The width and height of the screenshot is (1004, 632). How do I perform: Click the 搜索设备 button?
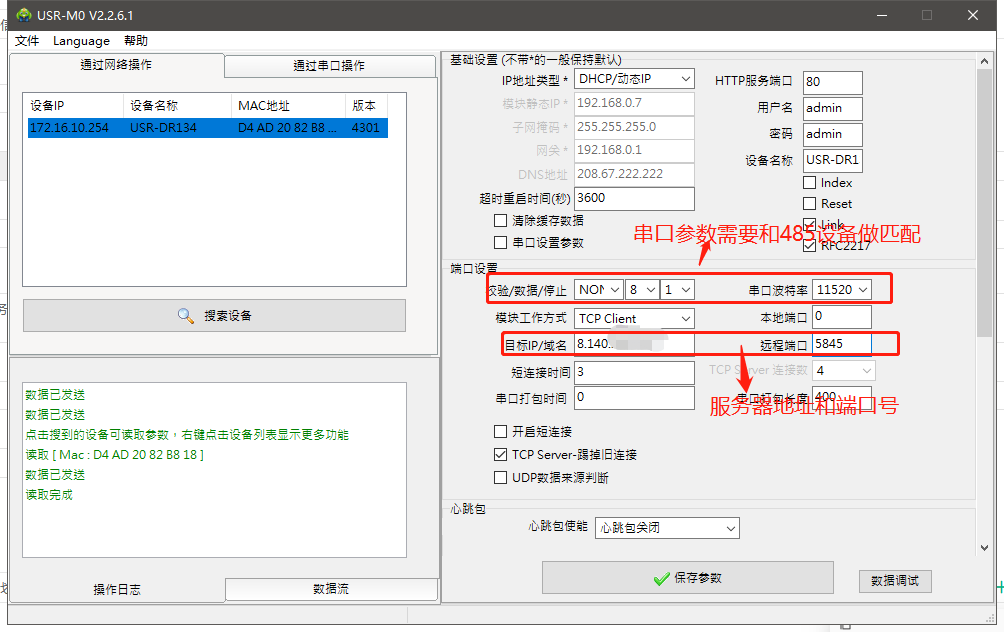(x=215, y=316)
